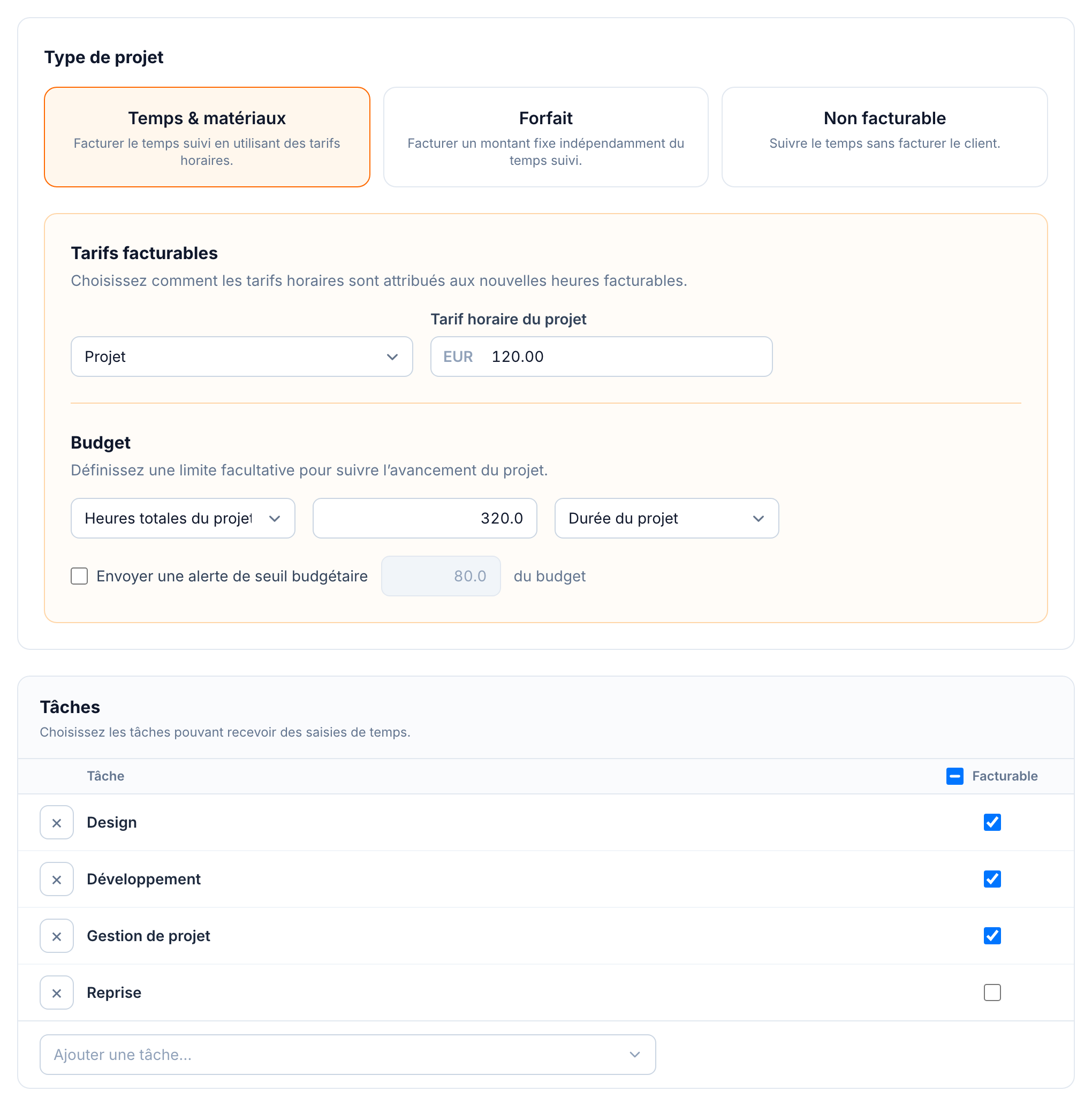Remove the Design task
The height and width of the screenshot is (1106, 1092).
(x=57, y=823)
